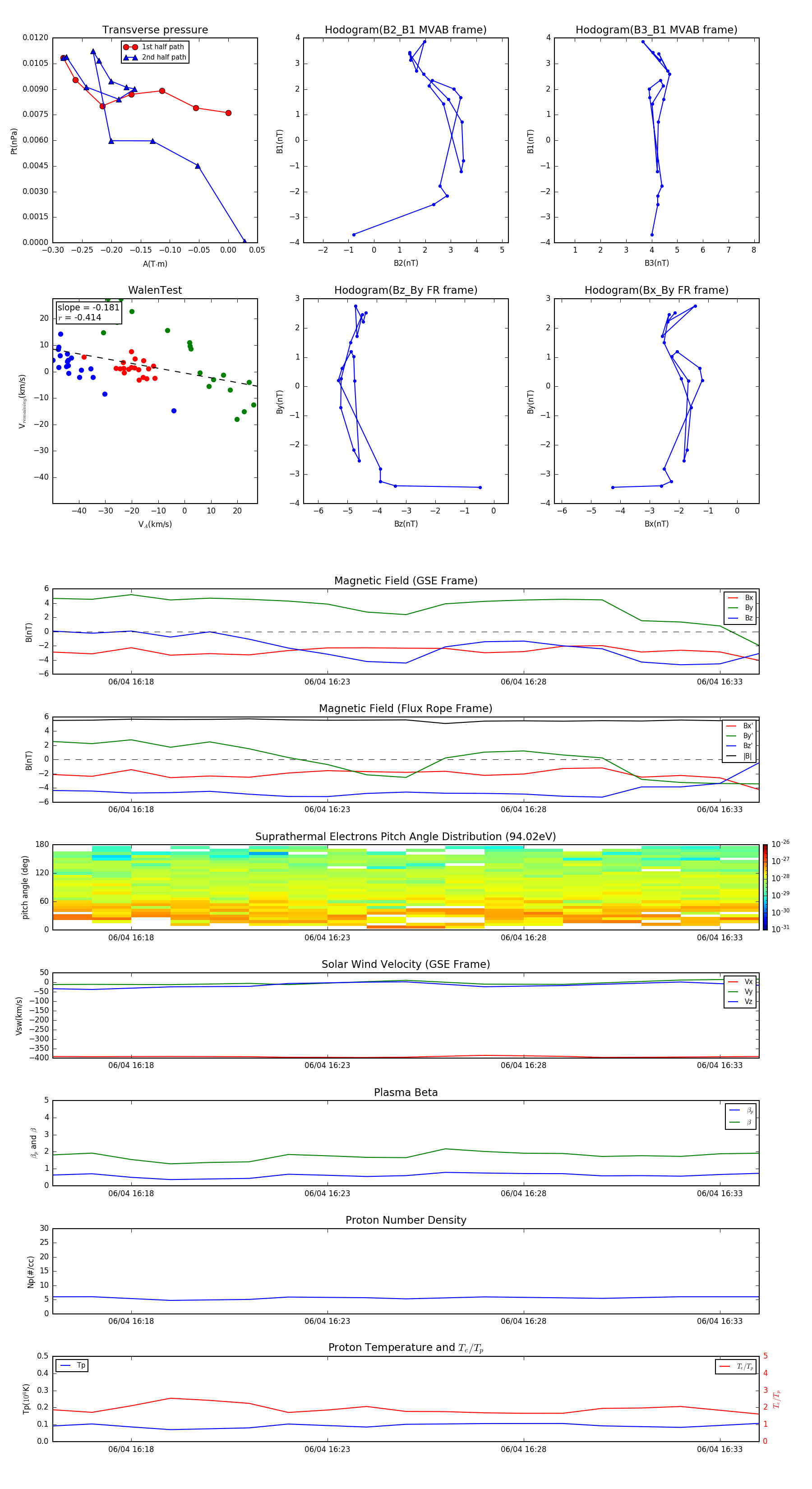Click the 'Plasma Beta' plot title

pos(406,1092)
